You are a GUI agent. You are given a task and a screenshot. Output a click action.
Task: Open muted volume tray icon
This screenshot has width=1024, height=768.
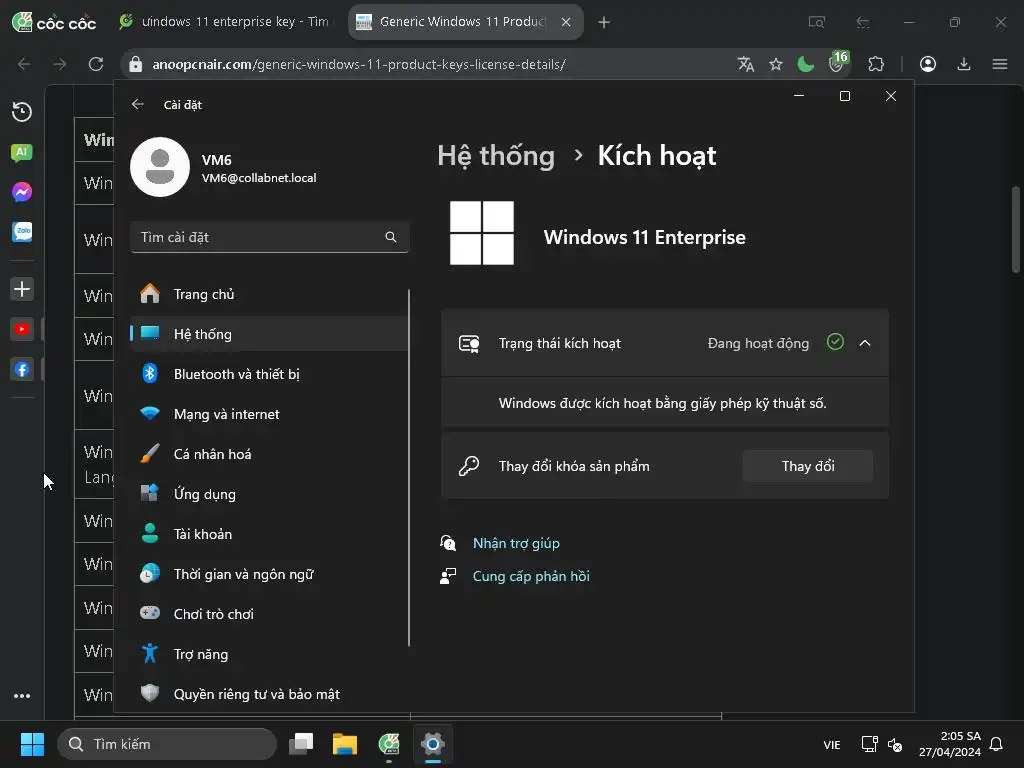coord(895,744)
